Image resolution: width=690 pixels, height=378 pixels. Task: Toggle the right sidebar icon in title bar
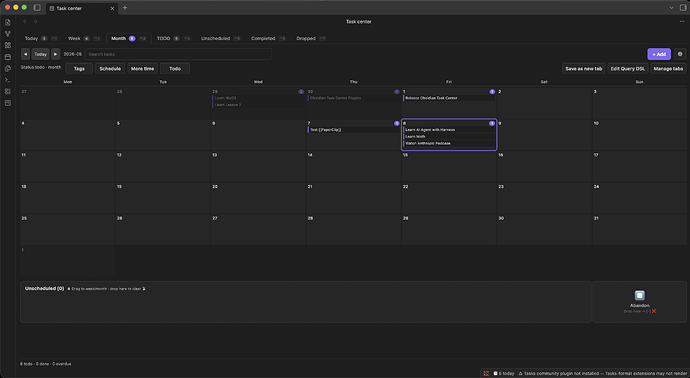tap(683, 7)
